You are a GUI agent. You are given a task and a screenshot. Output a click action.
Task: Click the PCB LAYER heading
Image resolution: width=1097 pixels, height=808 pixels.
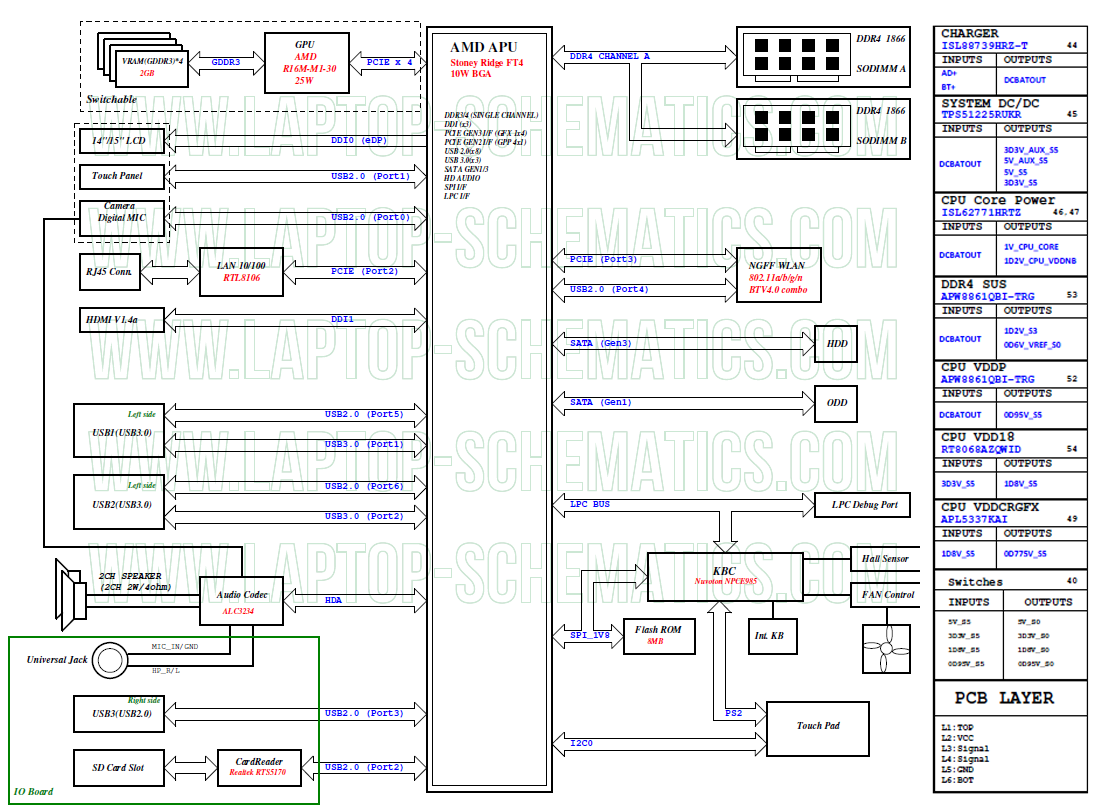tap(1004, 698)
